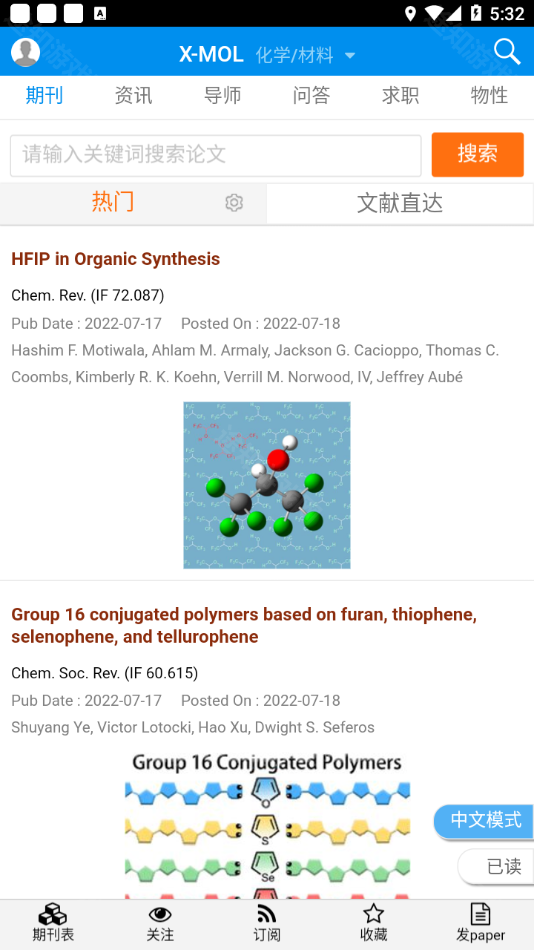Click the orange 搜索 button

pos(478,154)
